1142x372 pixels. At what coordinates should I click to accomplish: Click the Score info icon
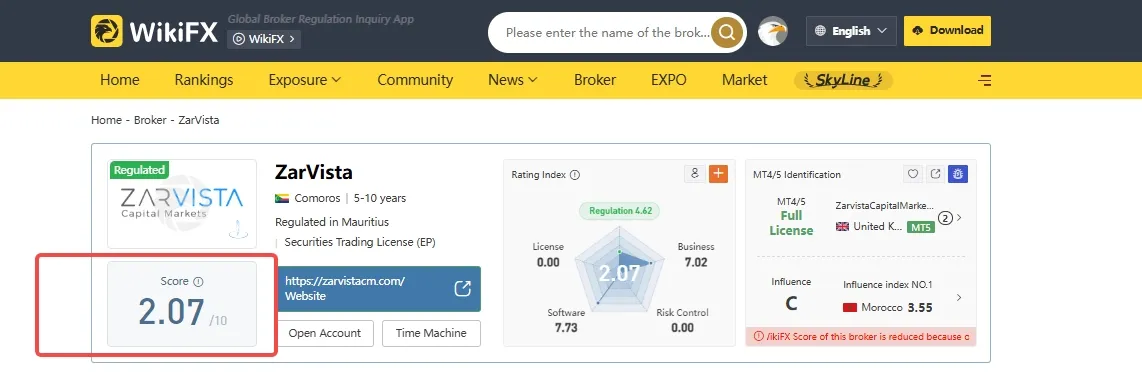[198, 282]
